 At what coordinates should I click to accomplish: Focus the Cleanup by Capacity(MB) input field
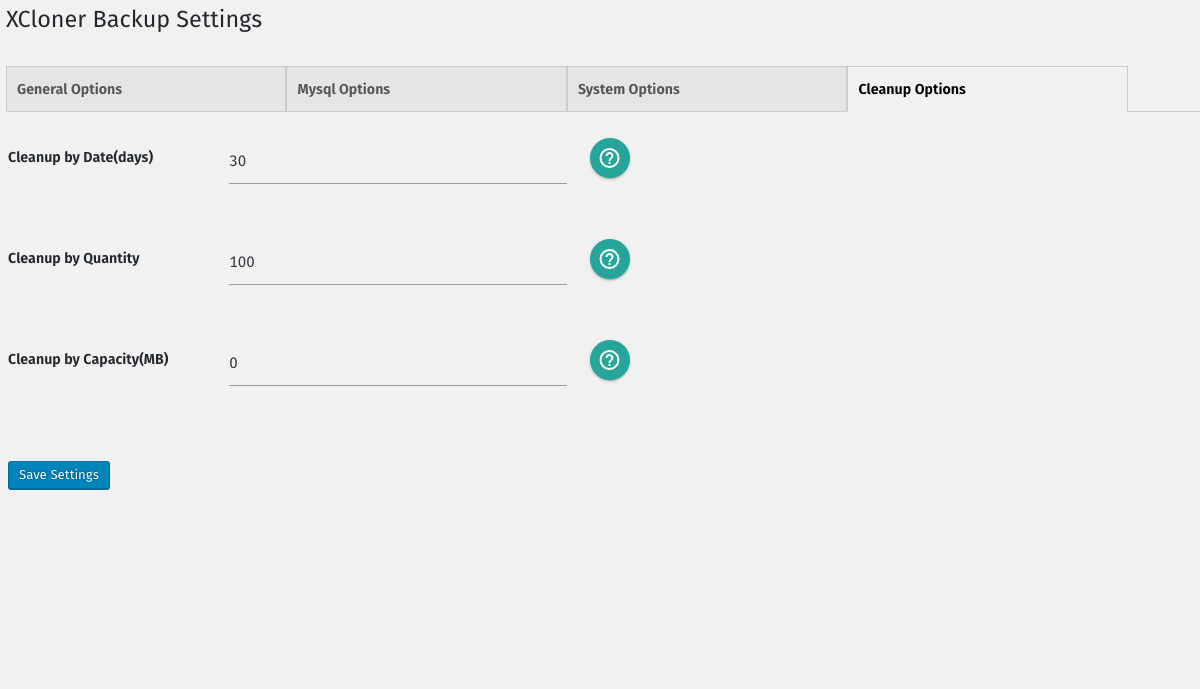click(x=398, y=363)
